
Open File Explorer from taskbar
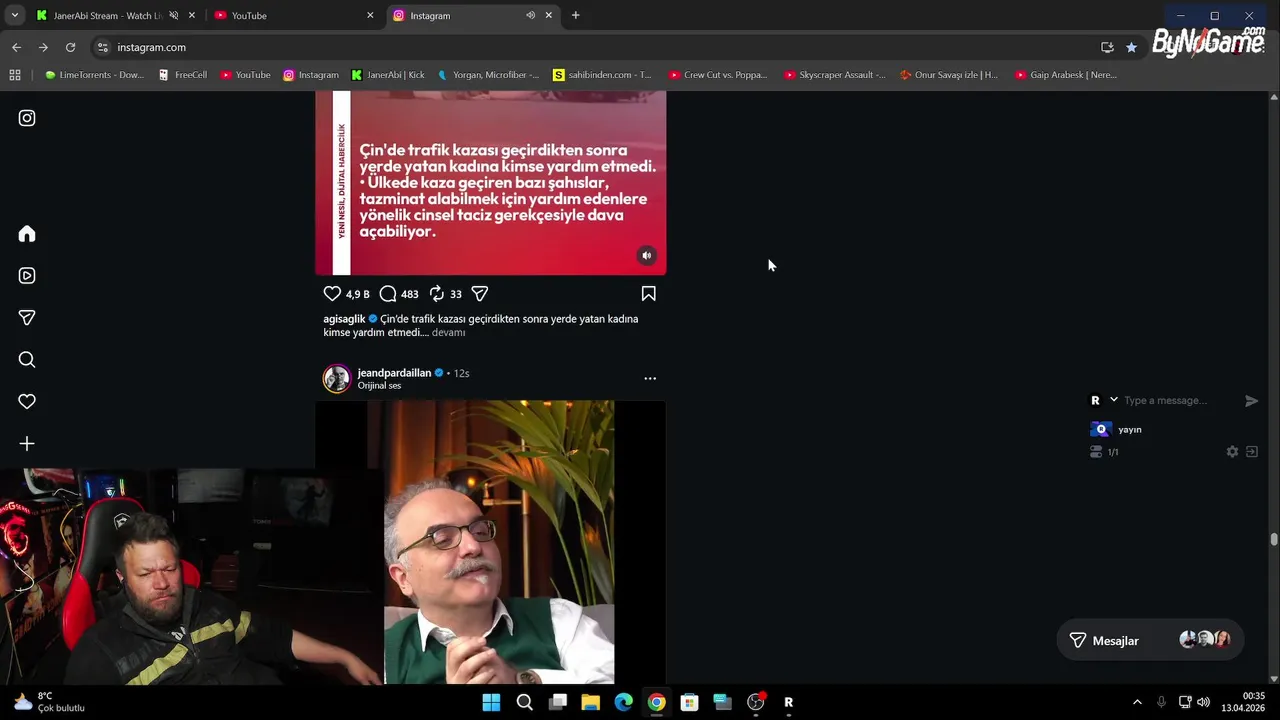(590, 702)
